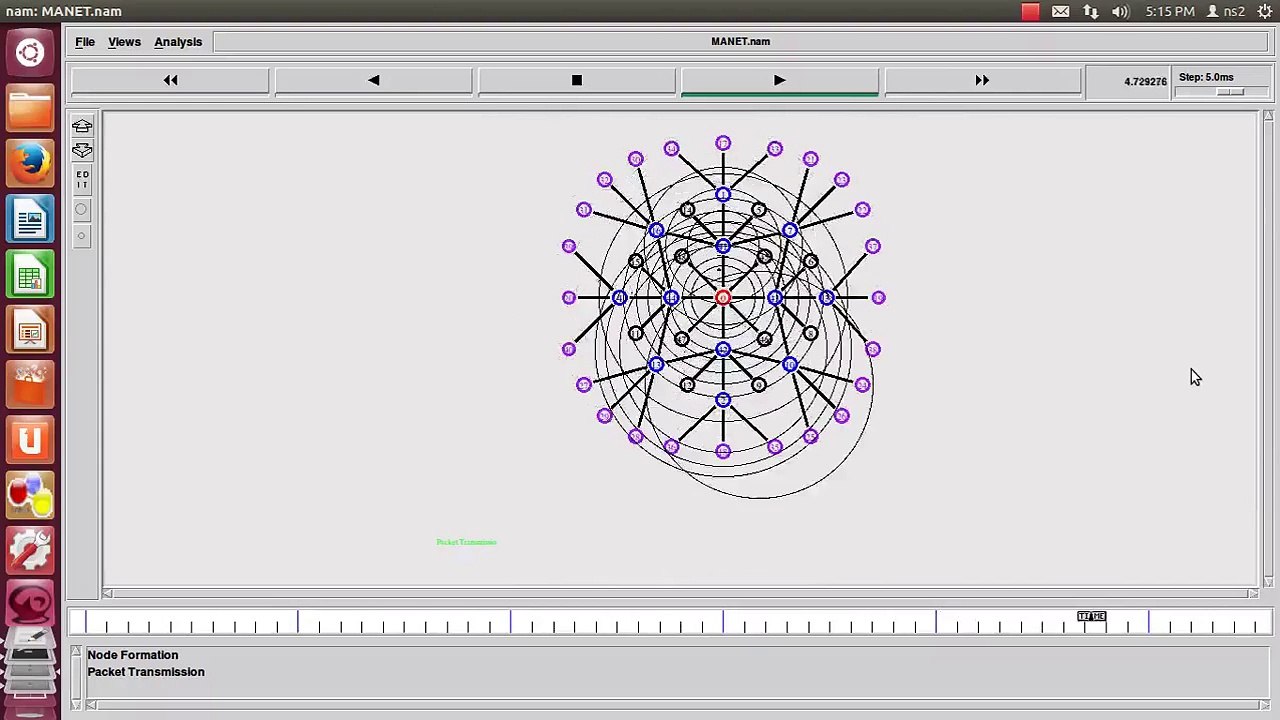Open the sound volume indicator
Screen dimensions: 1280x720
pos(1120,12)
